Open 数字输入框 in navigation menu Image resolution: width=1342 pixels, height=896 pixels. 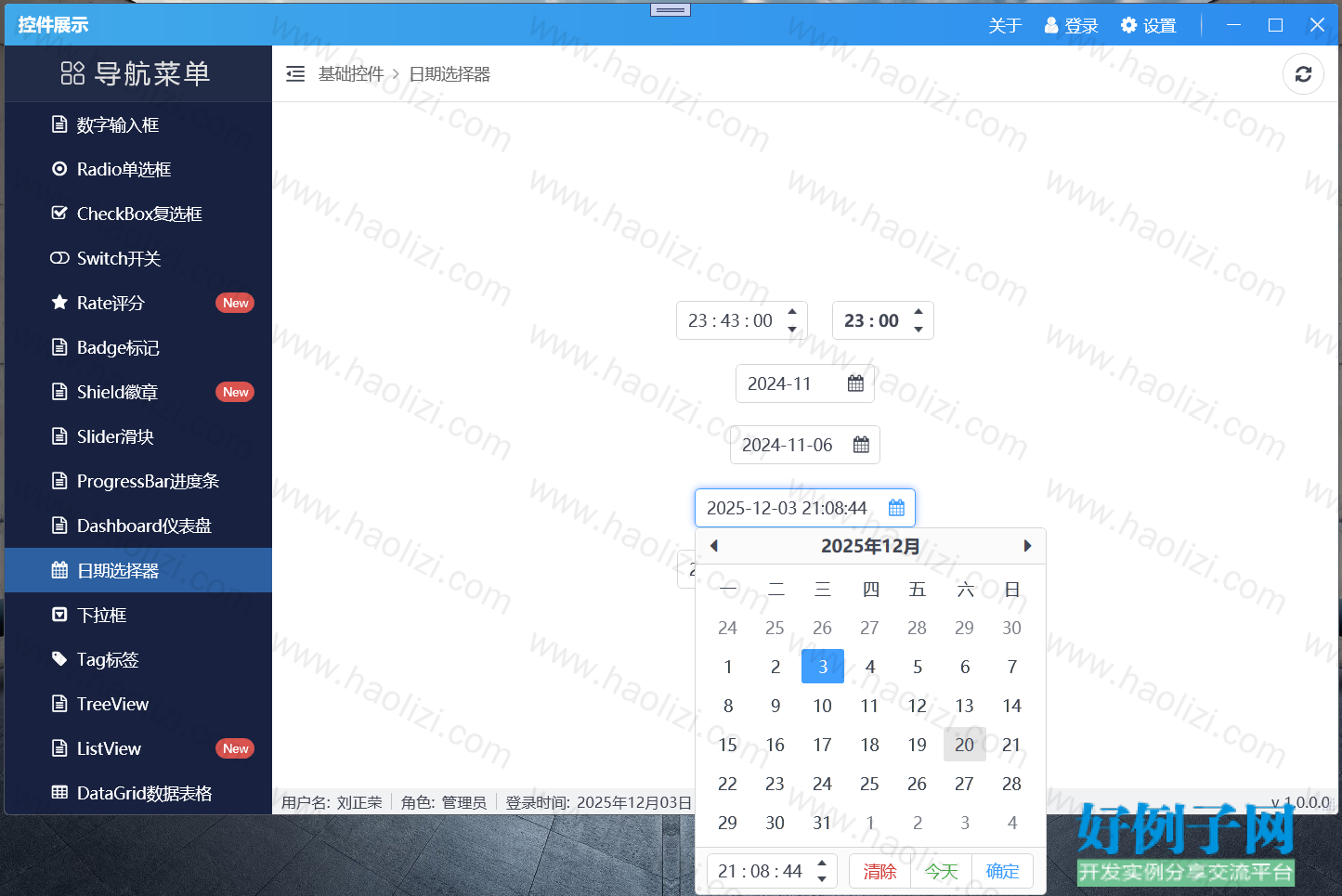click(138, 124)
